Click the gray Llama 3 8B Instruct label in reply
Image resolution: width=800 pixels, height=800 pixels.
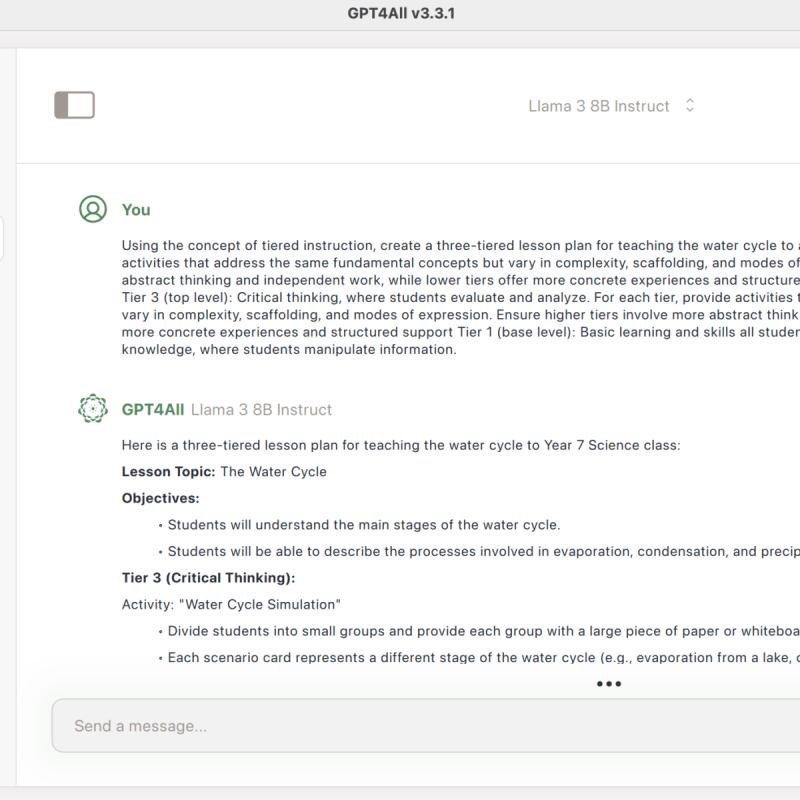(261, 410)
